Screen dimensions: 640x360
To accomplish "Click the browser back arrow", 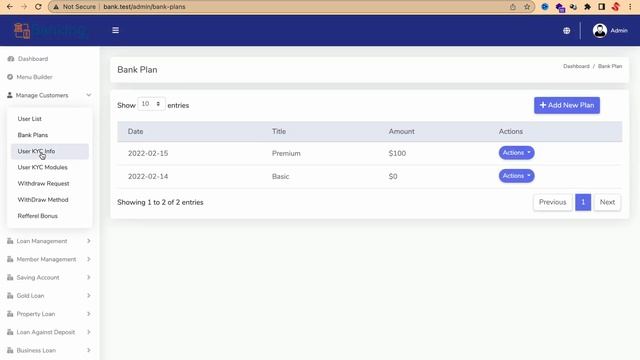I will pos(10,7).
